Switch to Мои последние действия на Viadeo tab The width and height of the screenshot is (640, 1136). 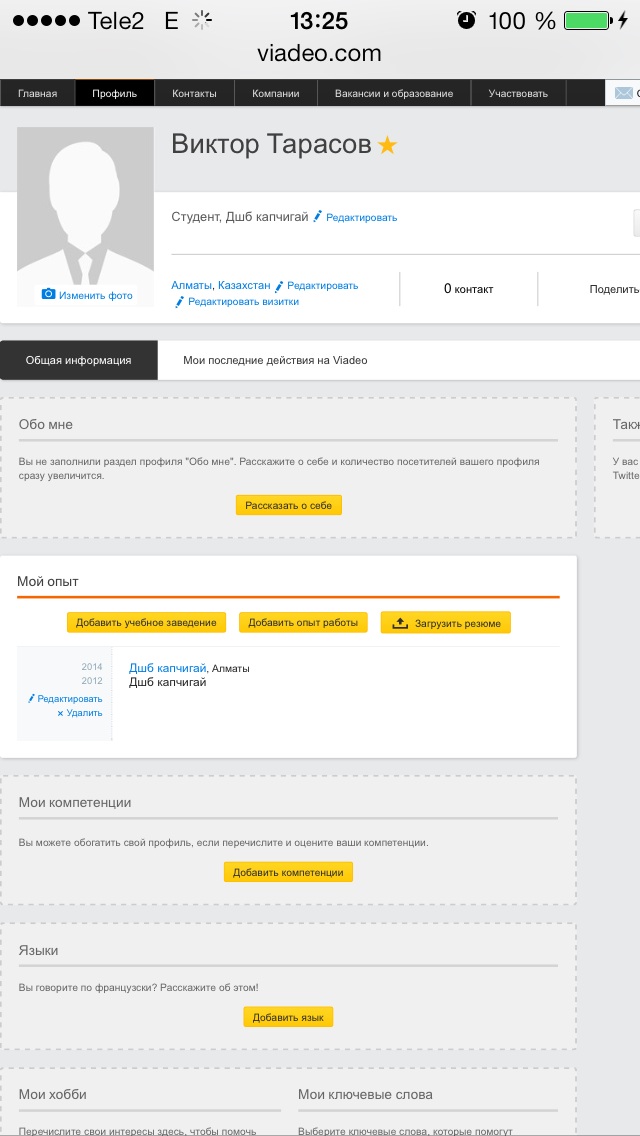[x=275, y=360]
